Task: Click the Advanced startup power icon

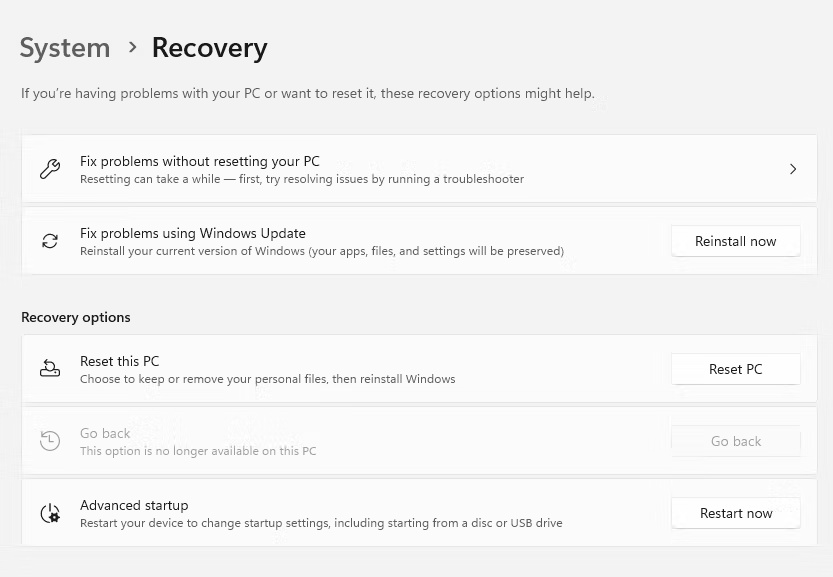Action: pyautogui.click(x=50, y=513)
